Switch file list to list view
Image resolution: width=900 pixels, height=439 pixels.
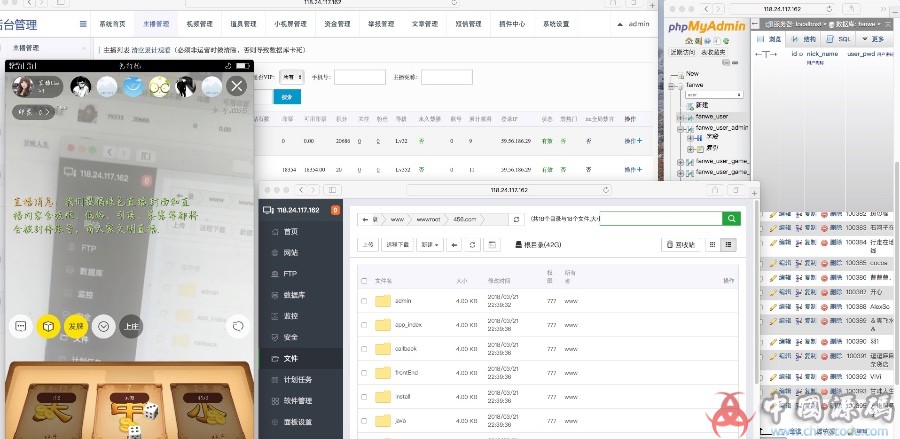tap(728, 244)
